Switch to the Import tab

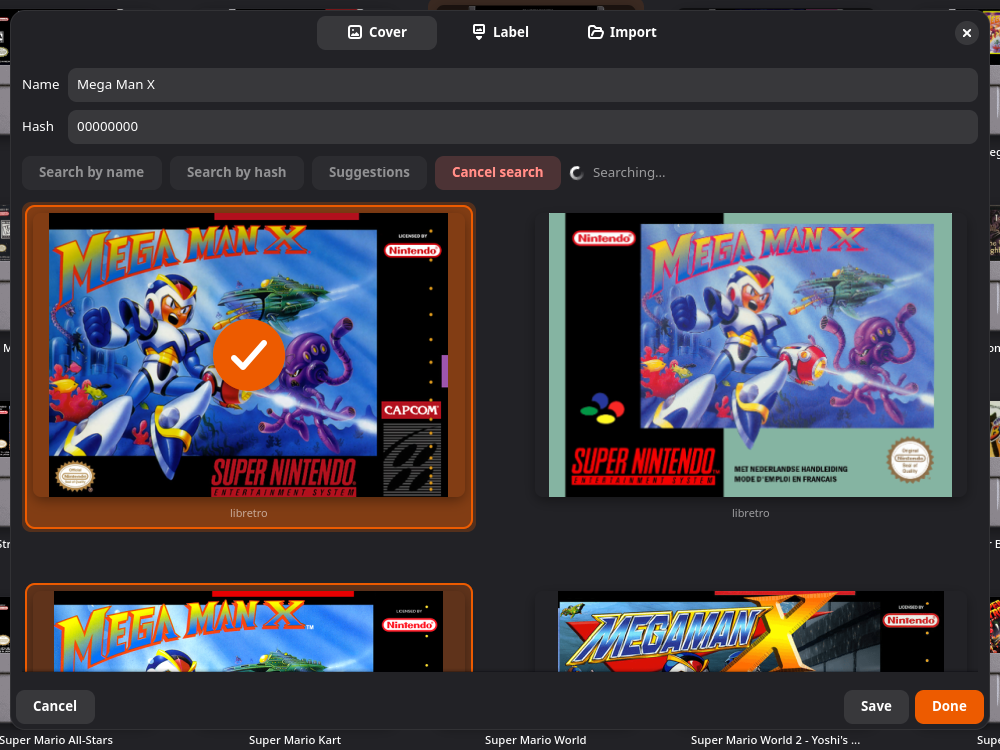tap(622, 33)
